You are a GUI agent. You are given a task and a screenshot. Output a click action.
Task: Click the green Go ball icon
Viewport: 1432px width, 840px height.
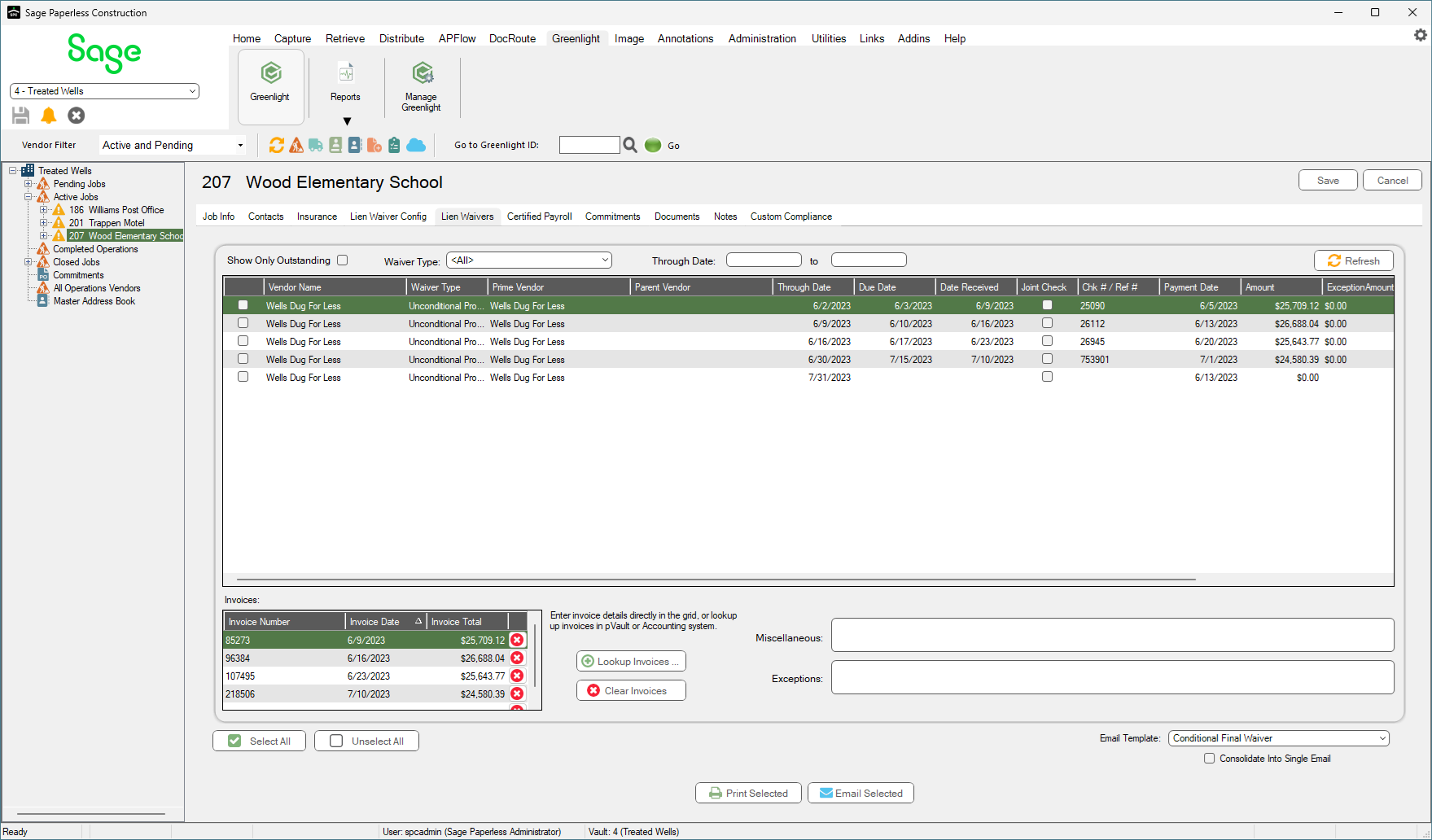(x=653, y=145)
